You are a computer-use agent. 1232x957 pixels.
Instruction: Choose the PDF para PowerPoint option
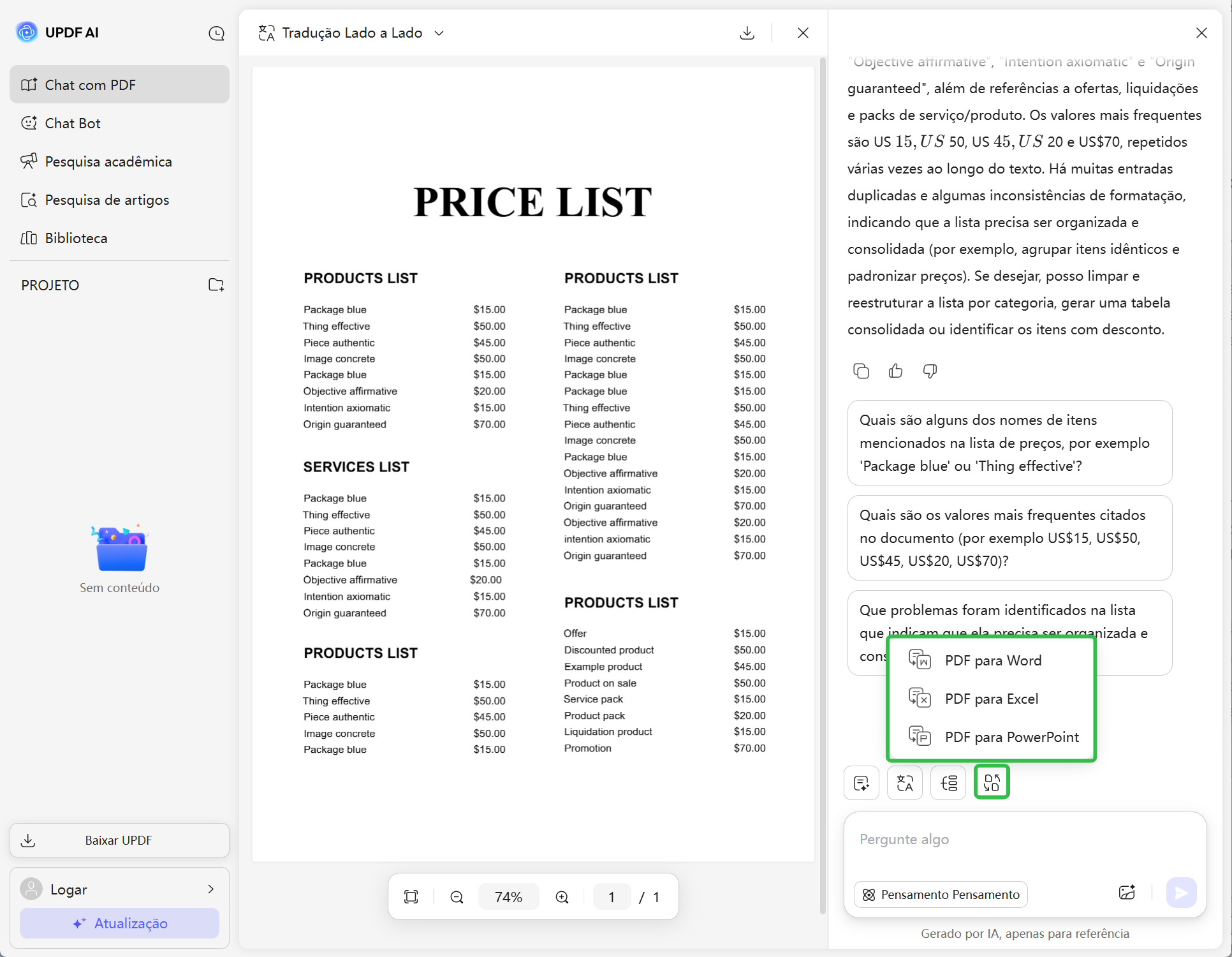point(1011,736)
